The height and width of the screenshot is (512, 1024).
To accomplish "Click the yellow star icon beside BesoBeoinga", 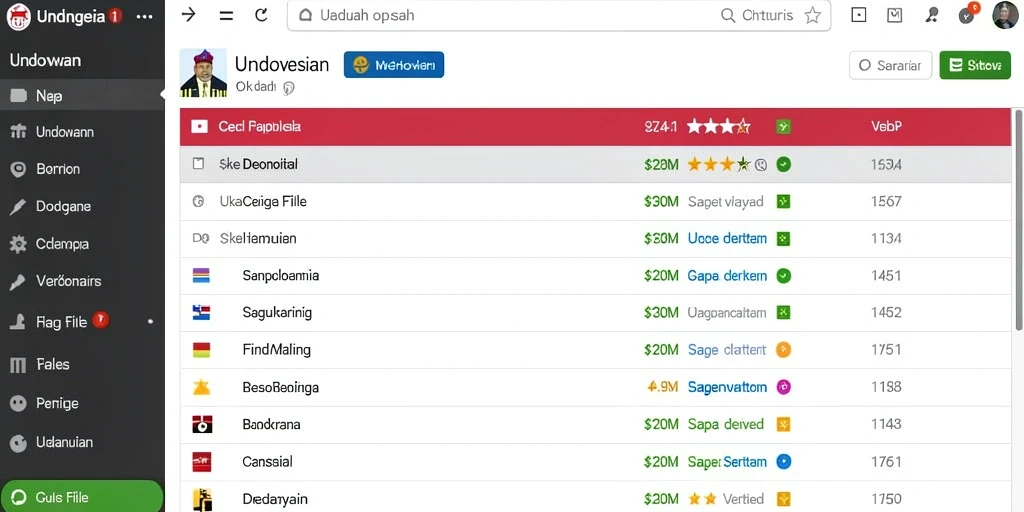I will [201, 387].
